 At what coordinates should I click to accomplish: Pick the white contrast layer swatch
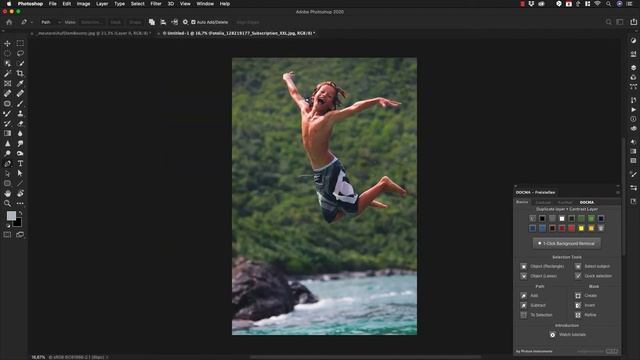pos(562,219)
